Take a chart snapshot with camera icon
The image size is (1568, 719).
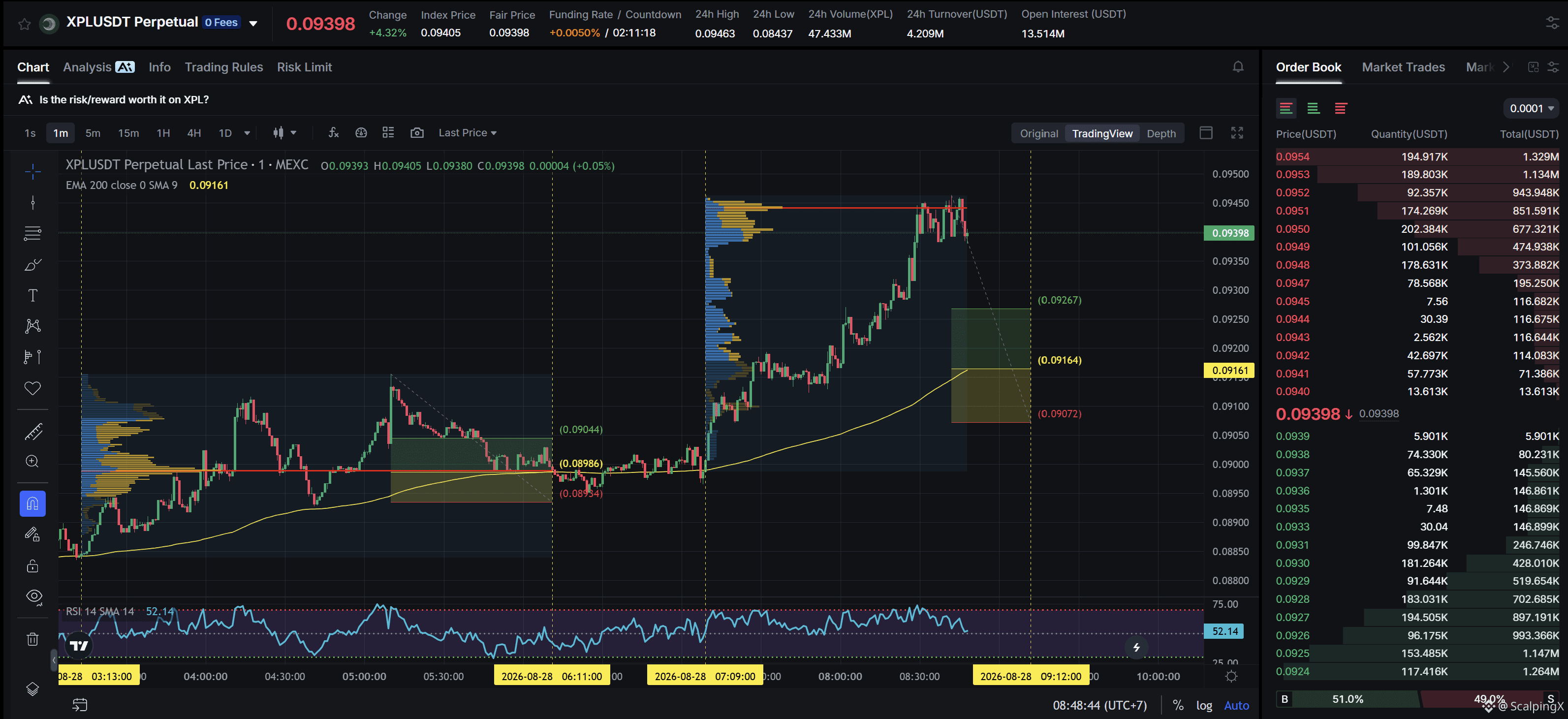click(417, 132)
